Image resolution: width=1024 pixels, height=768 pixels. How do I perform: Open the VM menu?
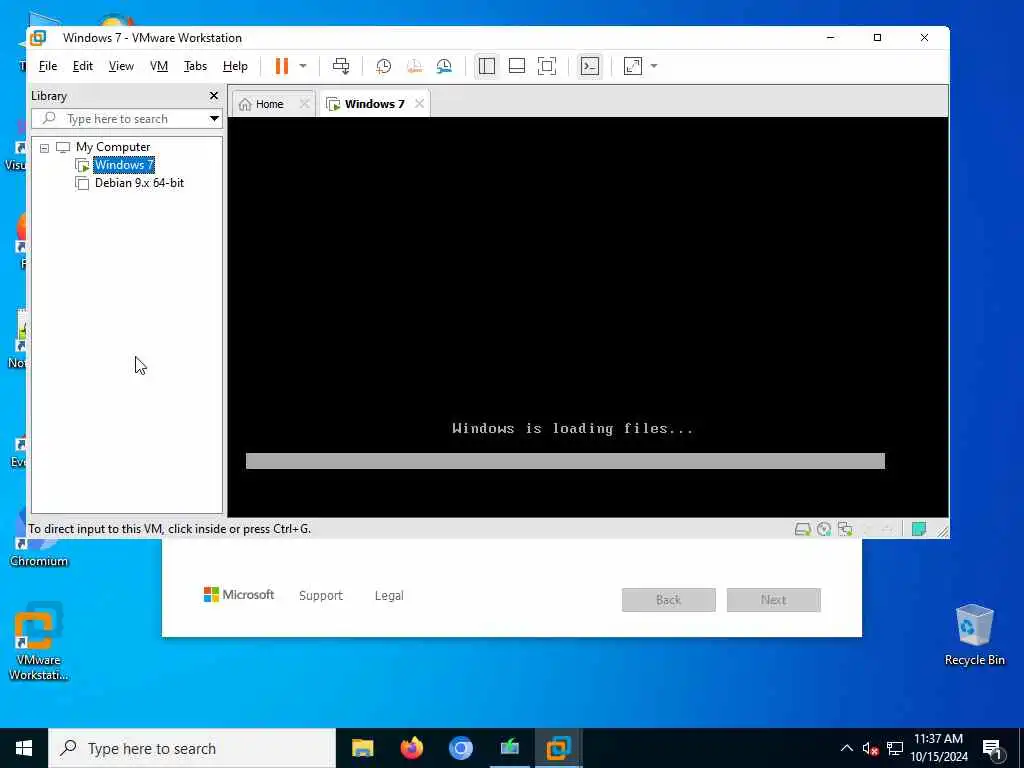click(x=159, y=66)
